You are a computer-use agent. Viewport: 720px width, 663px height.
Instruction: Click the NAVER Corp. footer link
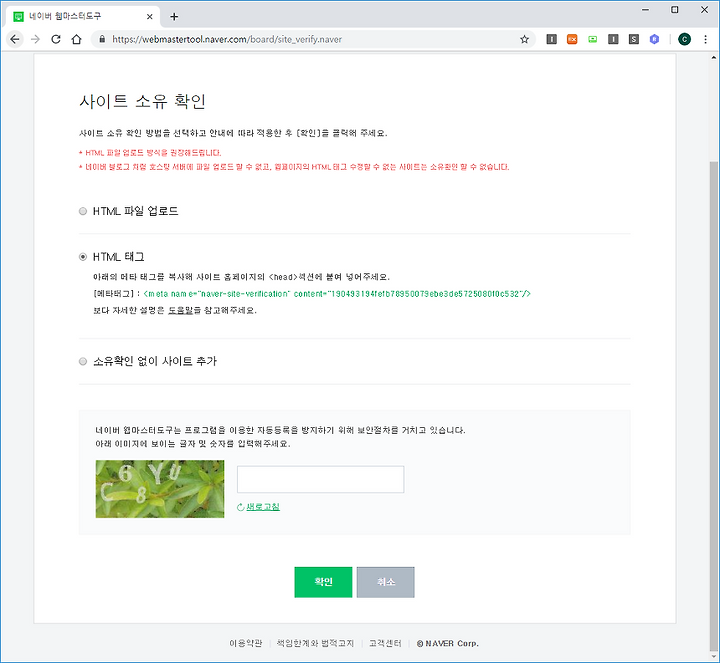pyautogui.click(x=448, y=643)
